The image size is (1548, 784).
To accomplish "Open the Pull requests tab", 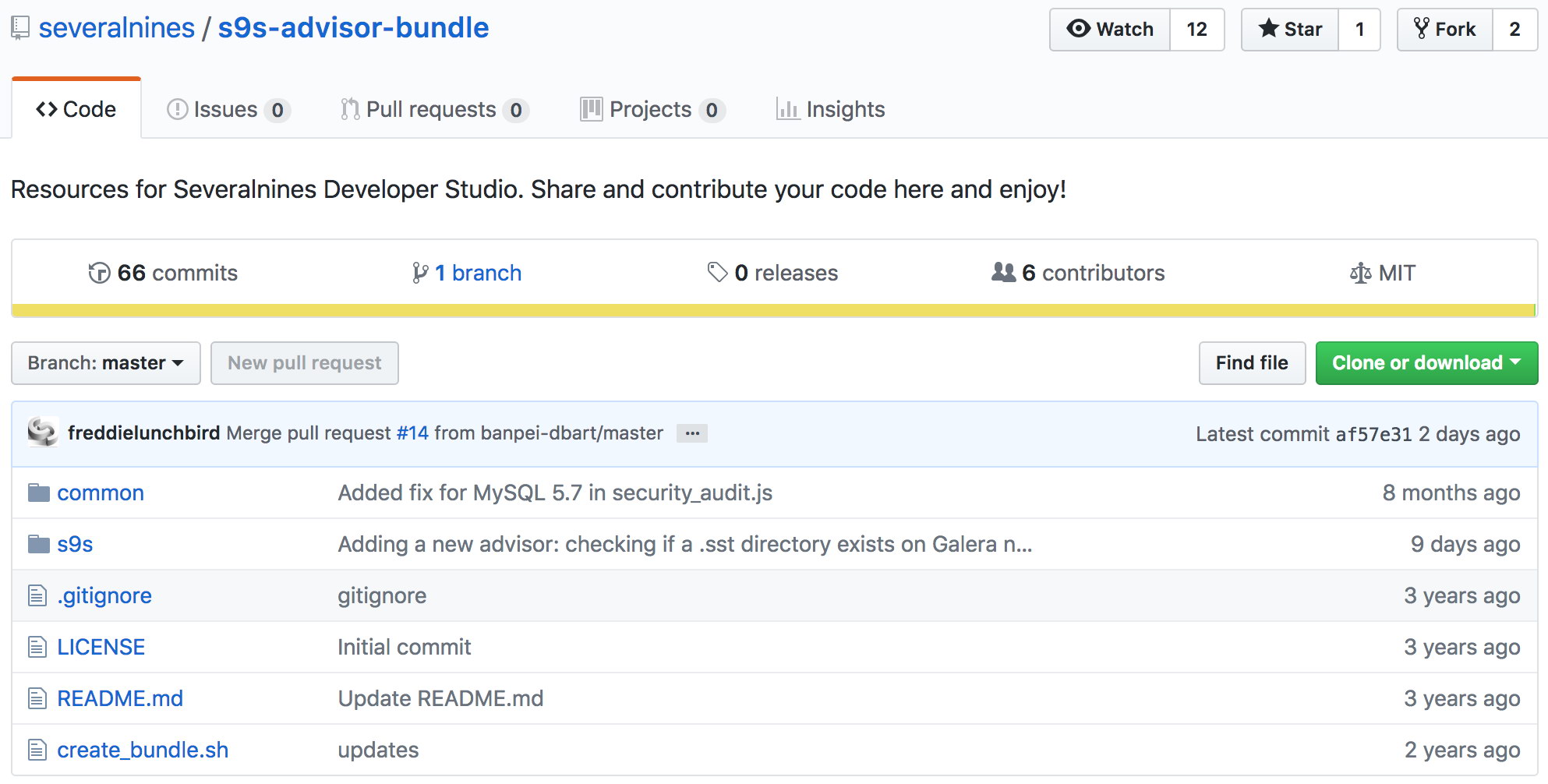I will click(x=434, y=110).
